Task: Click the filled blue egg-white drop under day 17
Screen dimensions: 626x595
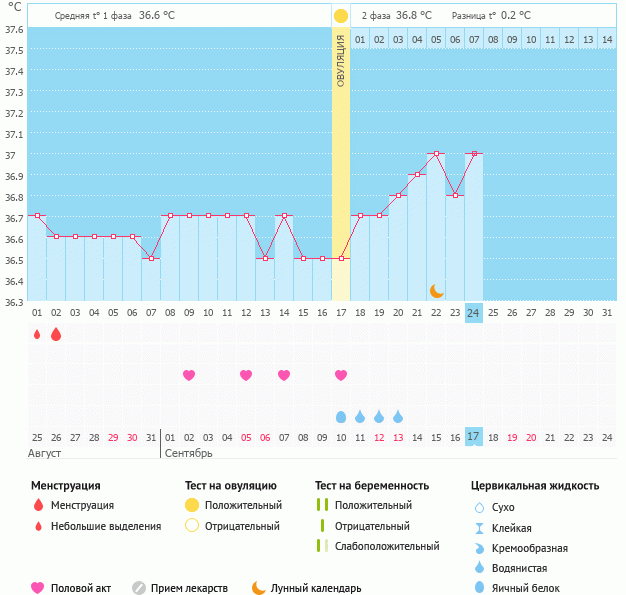Action: tap(341, 416)
